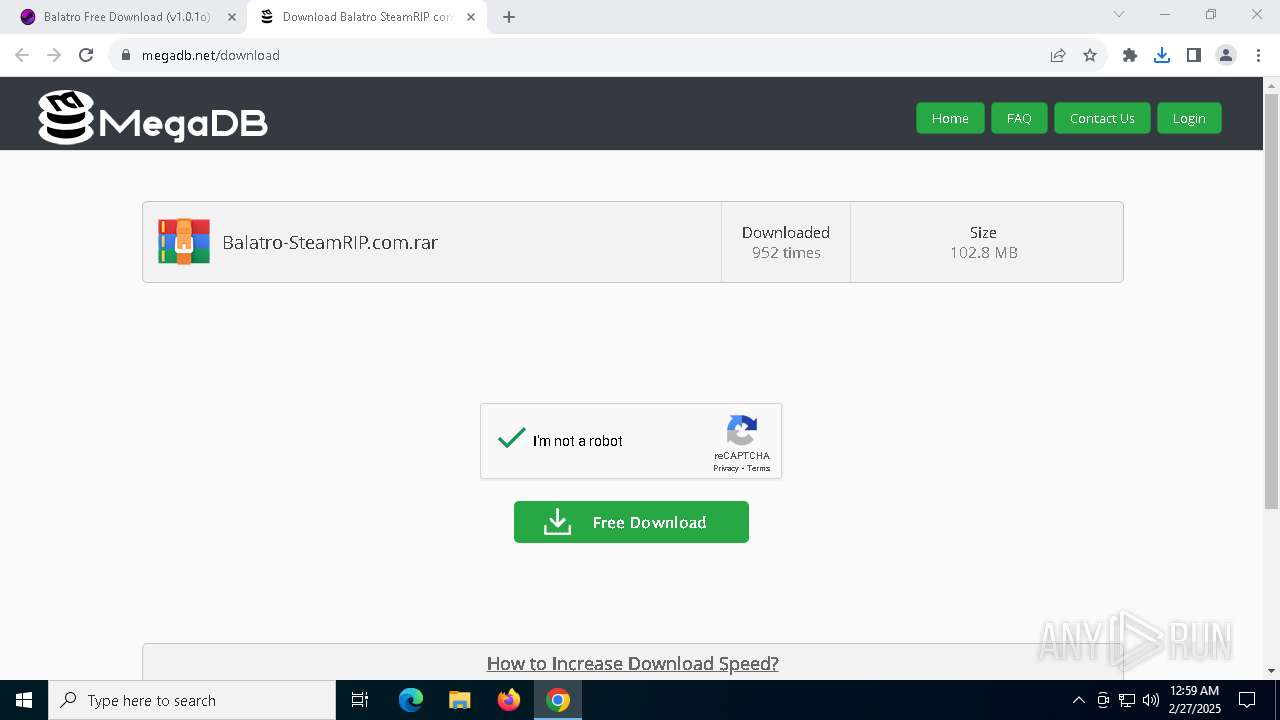Click the site lock icon in address bar
Screen dimensions: 1280x720
click(126, 55)
